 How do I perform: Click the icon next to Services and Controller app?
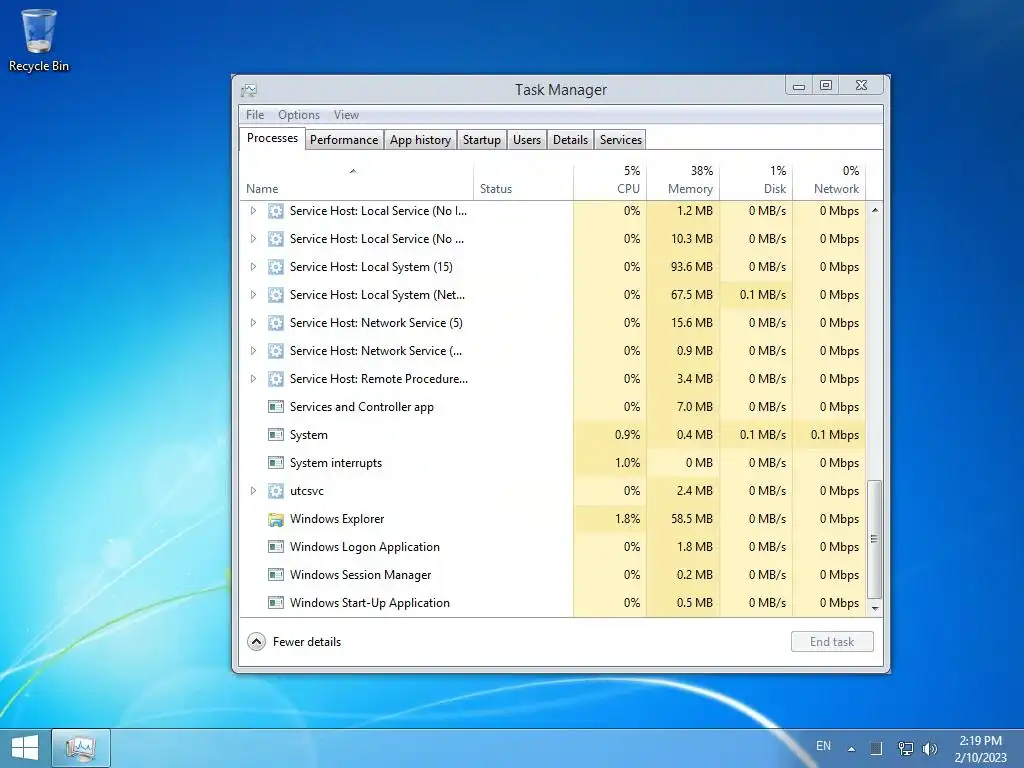(276, 407)
